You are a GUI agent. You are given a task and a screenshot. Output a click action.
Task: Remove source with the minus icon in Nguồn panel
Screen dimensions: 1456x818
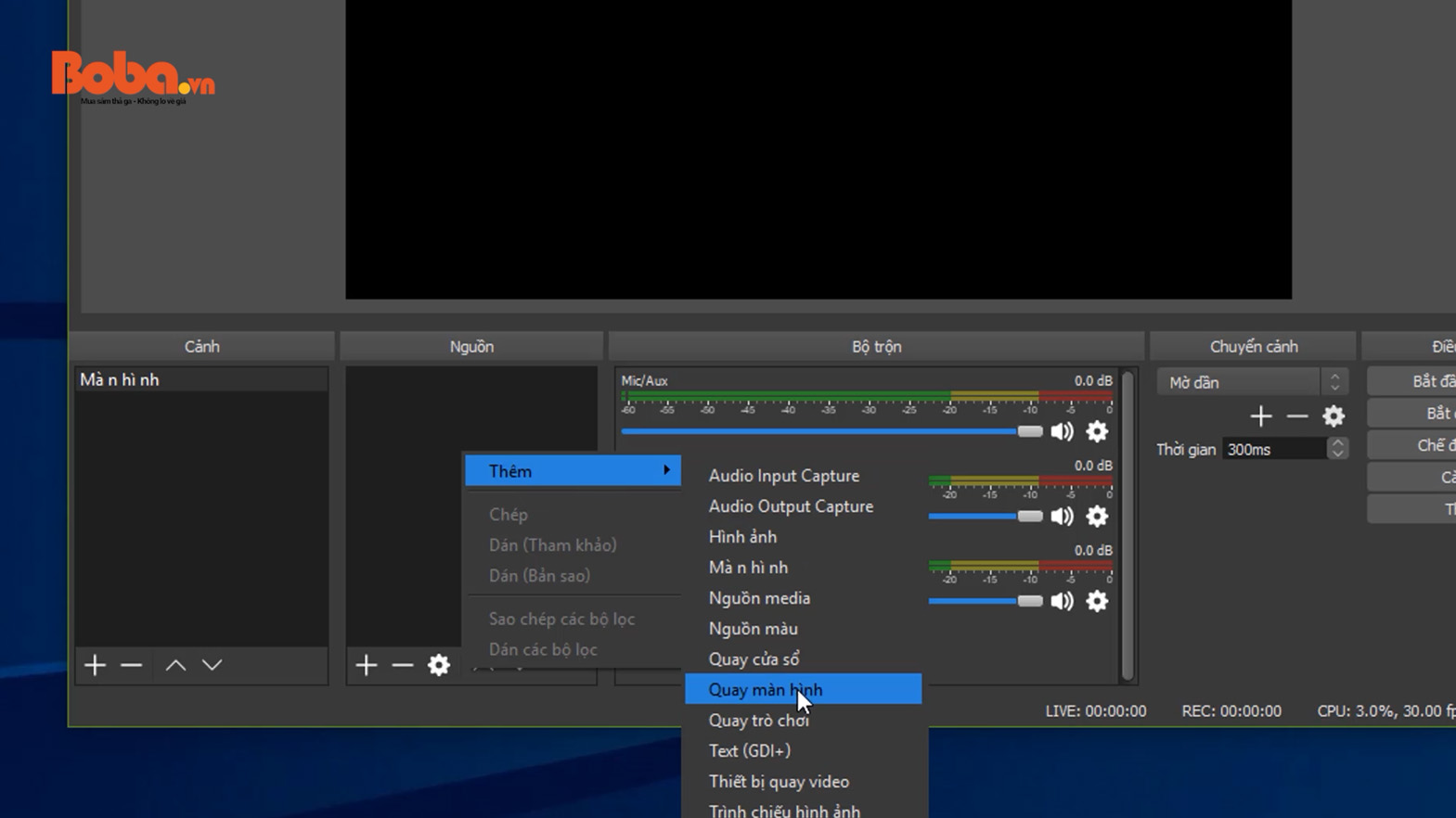pos(402,665)
